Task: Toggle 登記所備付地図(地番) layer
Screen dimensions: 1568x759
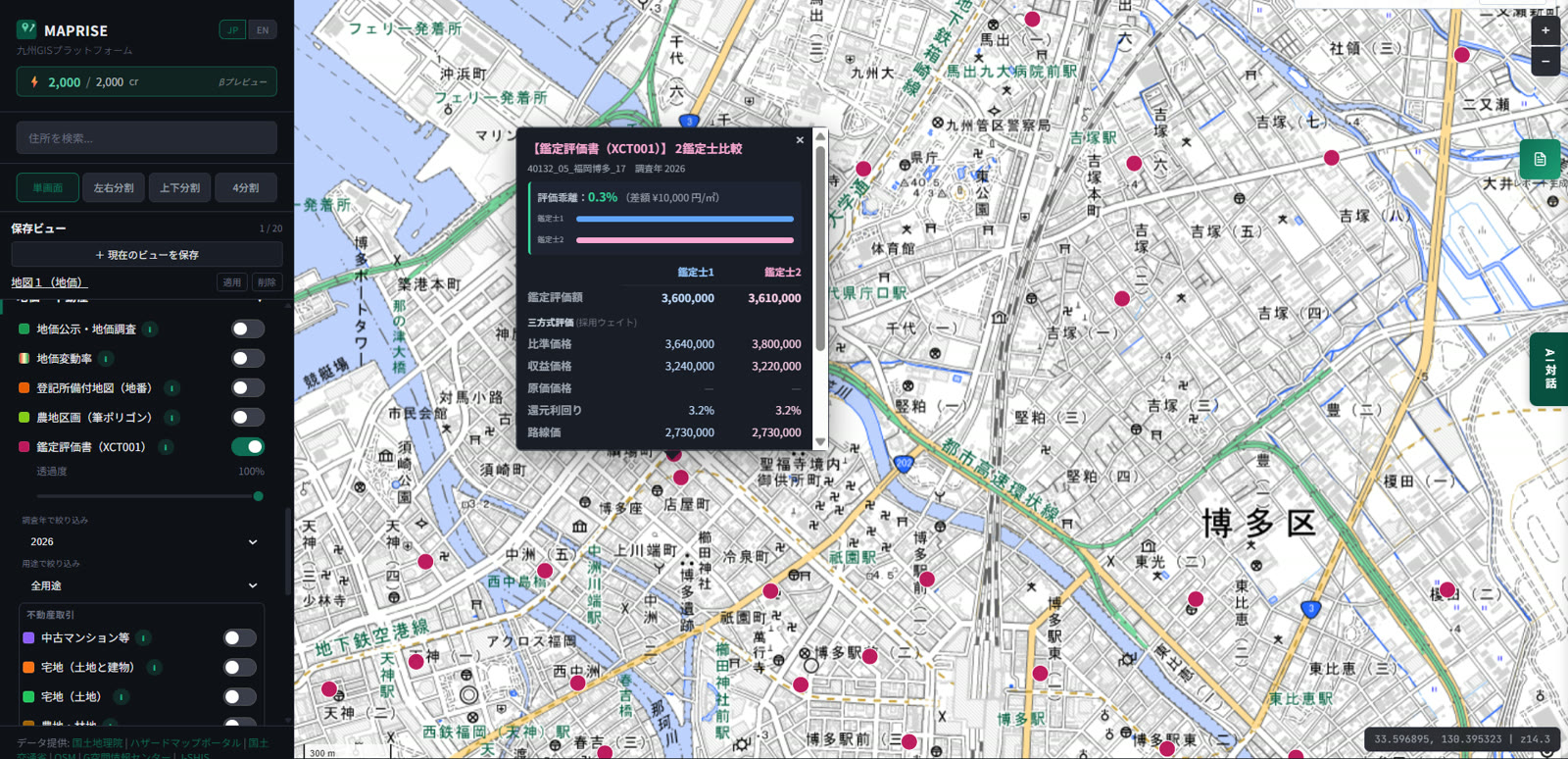Action: point(248,388)
